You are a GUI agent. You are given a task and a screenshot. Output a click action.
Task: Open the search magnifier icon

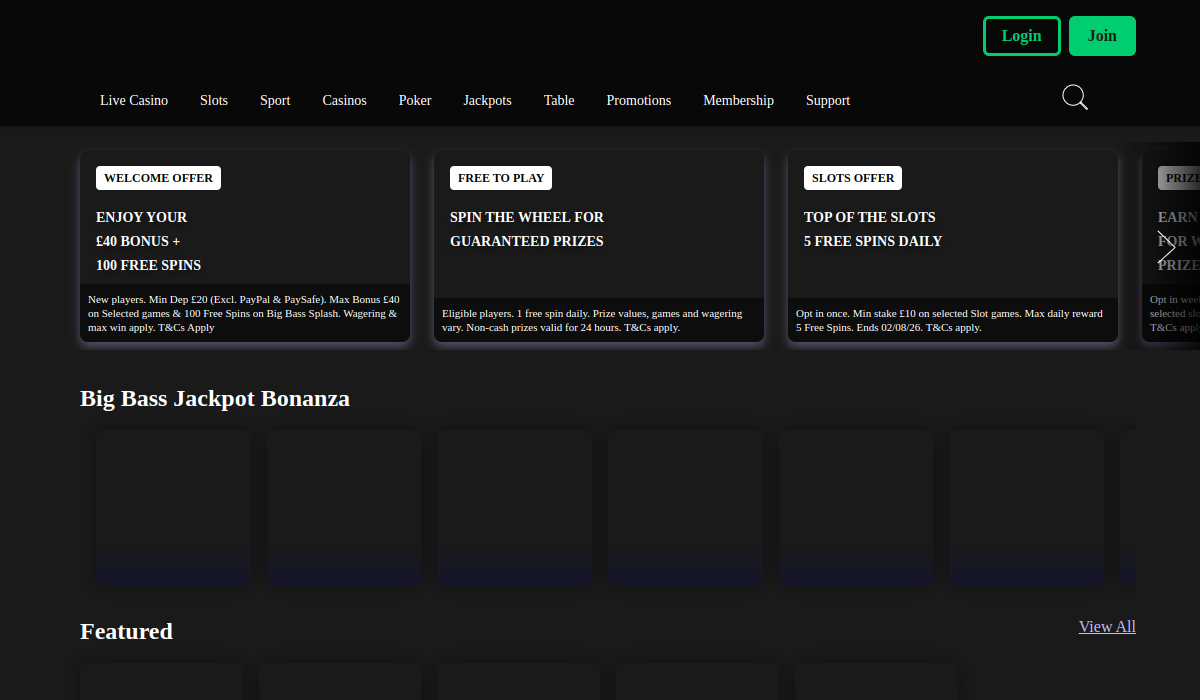click(x=1075, y=98)
